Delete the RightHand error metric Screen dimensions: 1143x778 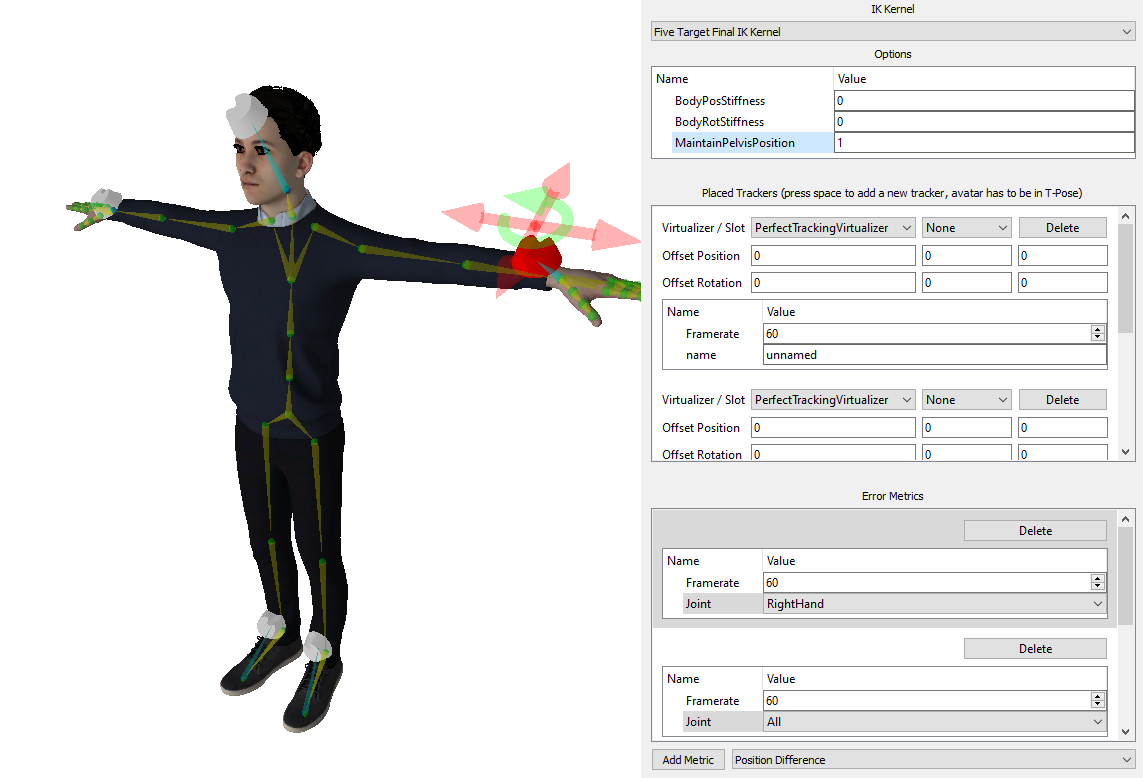click(1035, 531)
